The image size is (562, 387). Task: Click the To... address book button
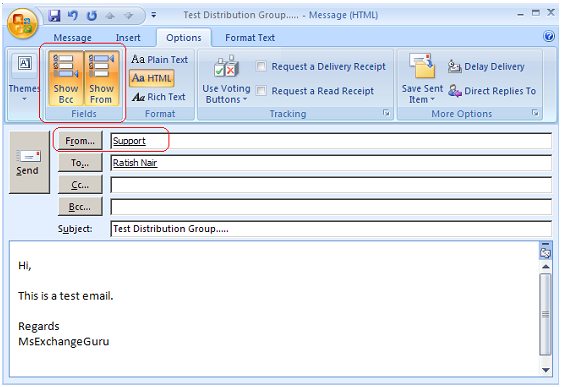pos(80,163)
